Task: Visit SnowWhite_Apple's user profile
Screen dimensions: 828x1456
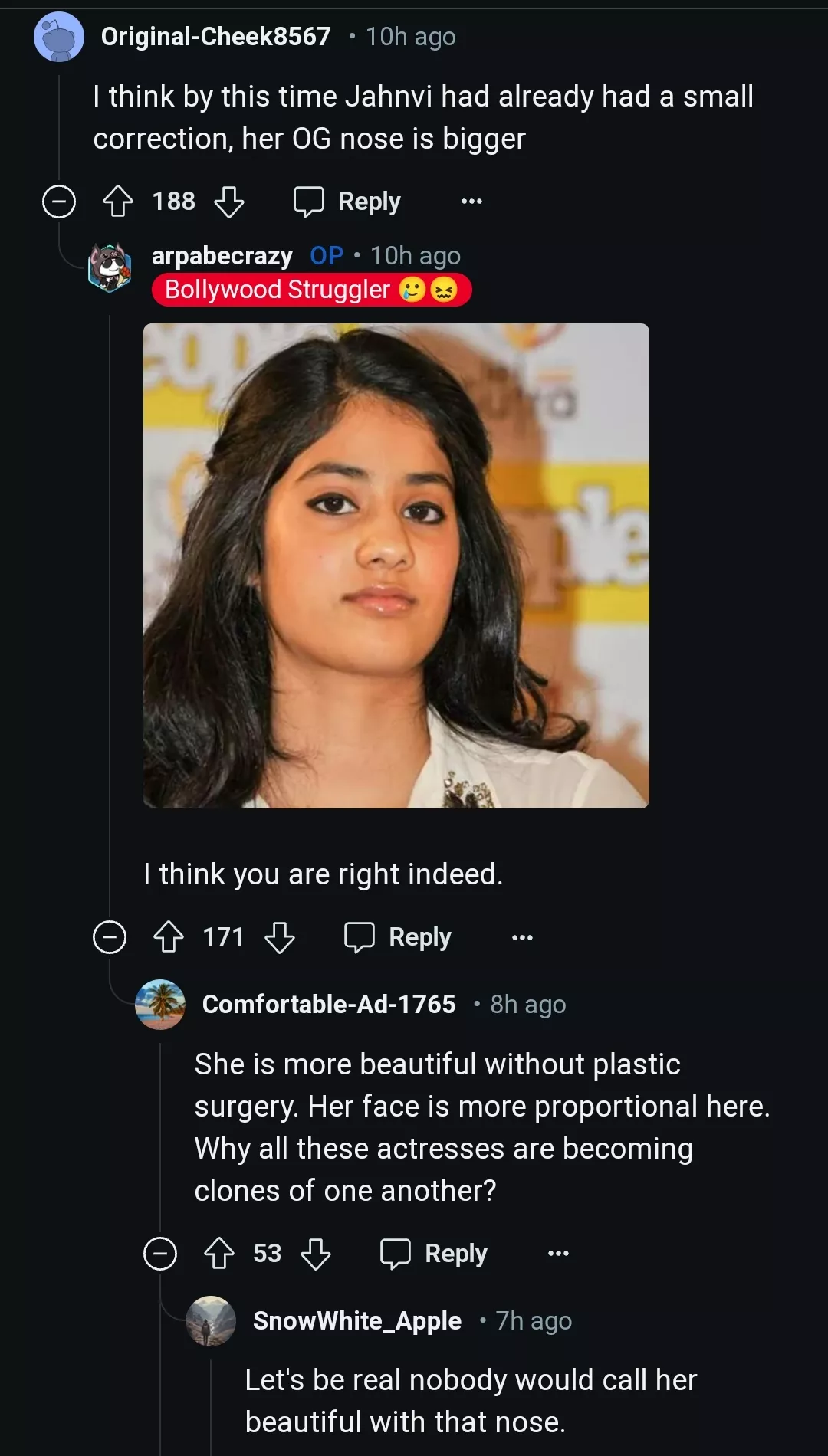Action: pyautogui.click(x=357, y=1321)
